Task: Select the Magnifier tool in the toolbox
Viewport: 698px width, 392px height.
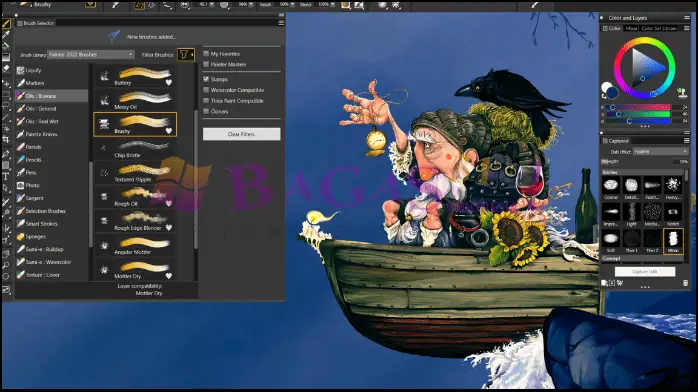Action: tap(6, 266)
